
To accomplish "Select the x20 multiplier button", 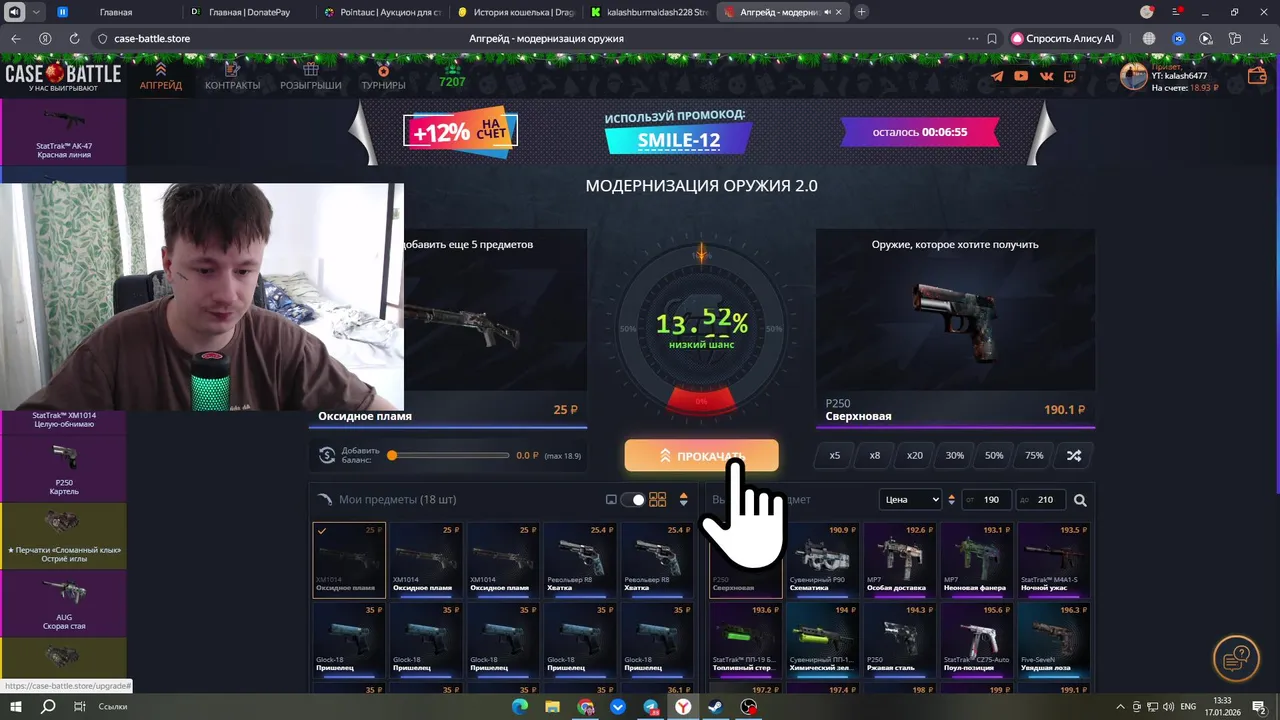I will pos(915,455).
